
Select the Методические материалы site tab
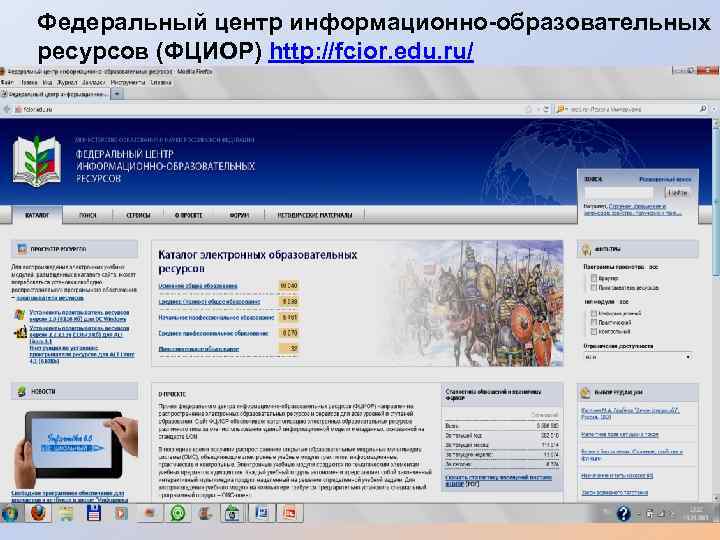pyautogui.click(x=315, y=215)
